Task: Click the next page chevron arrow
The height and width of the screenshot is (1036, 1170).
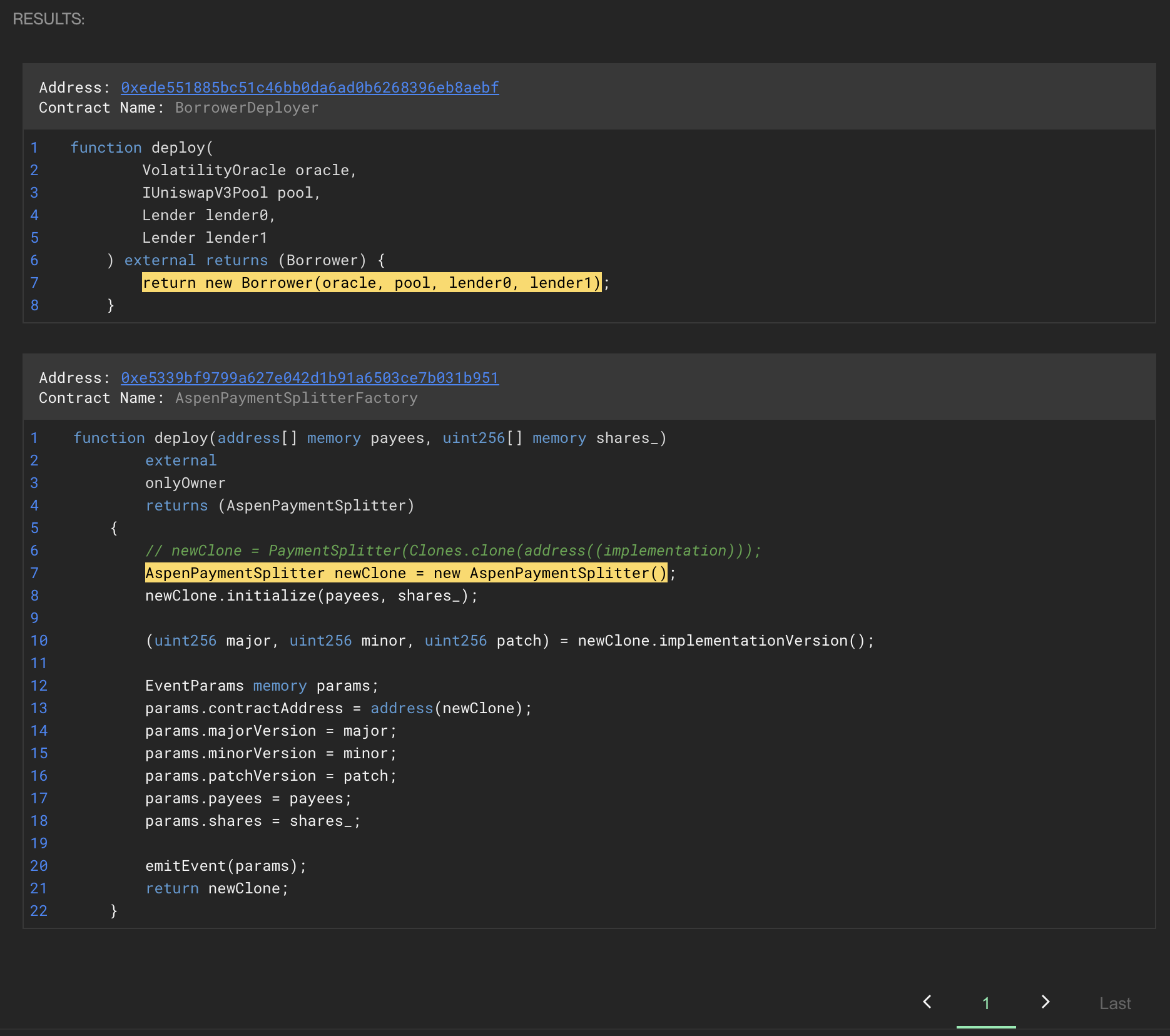Action: coord(1045,1002)
